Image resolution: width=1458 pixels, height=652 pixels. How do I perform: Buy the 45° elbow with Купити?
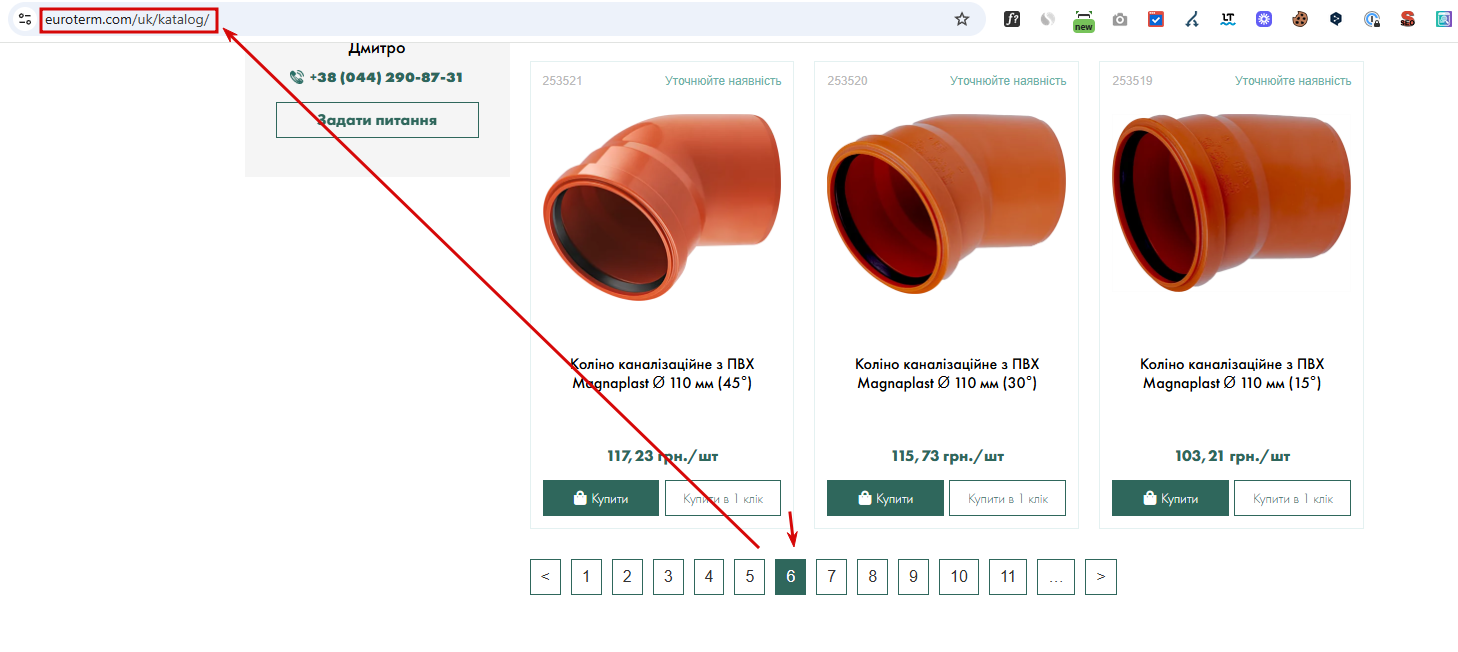(x=601, y=498)
